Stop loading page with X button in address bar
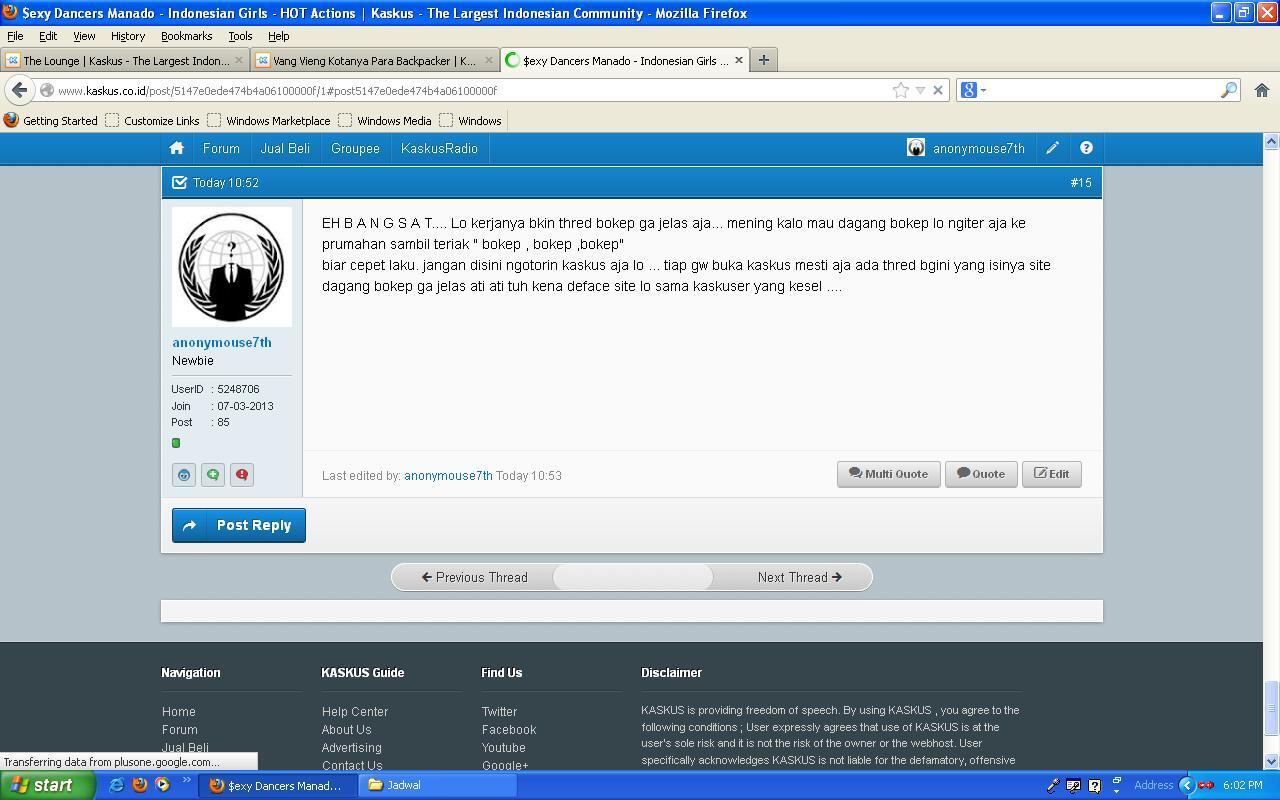1280x800 pixels. coord(938,90)
